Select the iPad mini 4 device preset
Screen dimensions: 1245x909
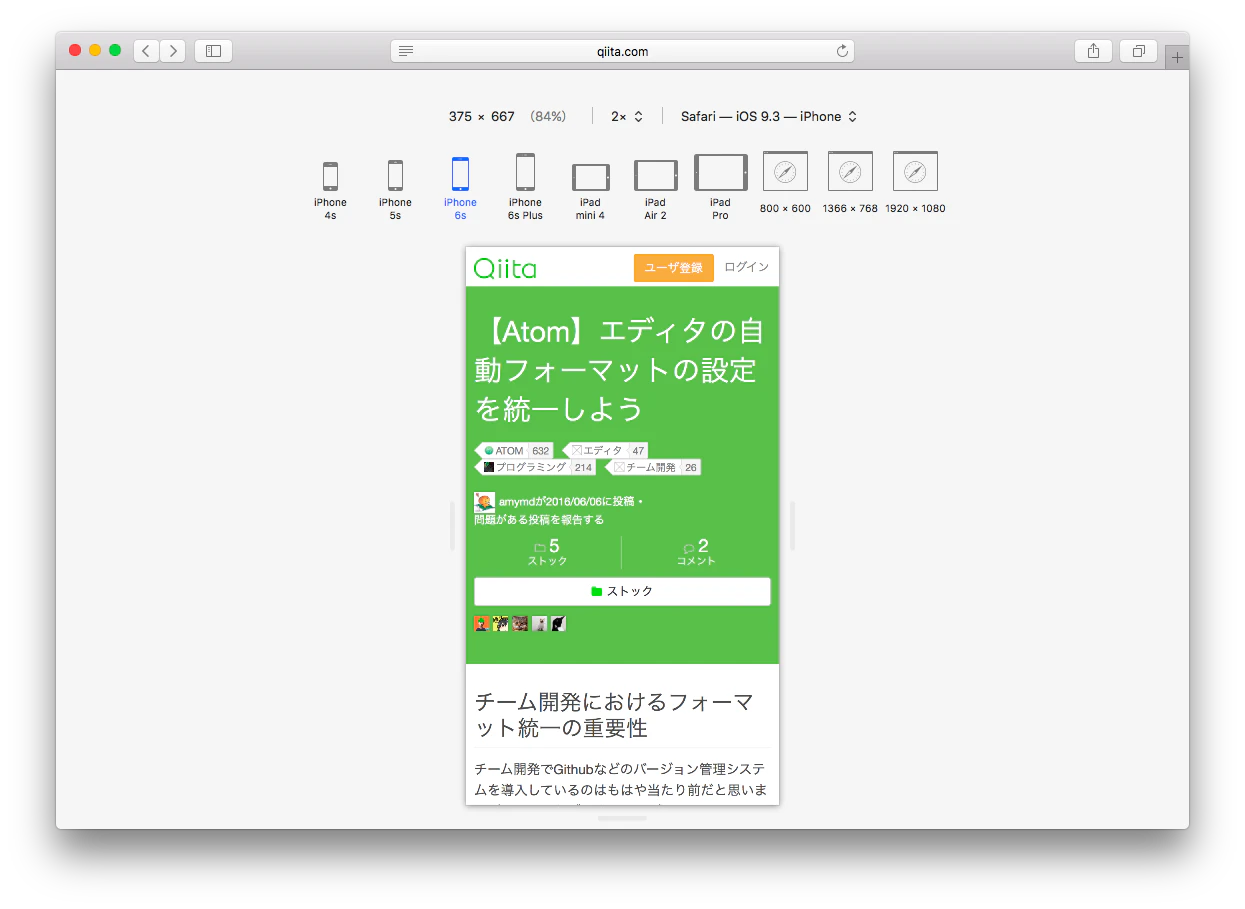pyautogui.click(x=590, y=191)
